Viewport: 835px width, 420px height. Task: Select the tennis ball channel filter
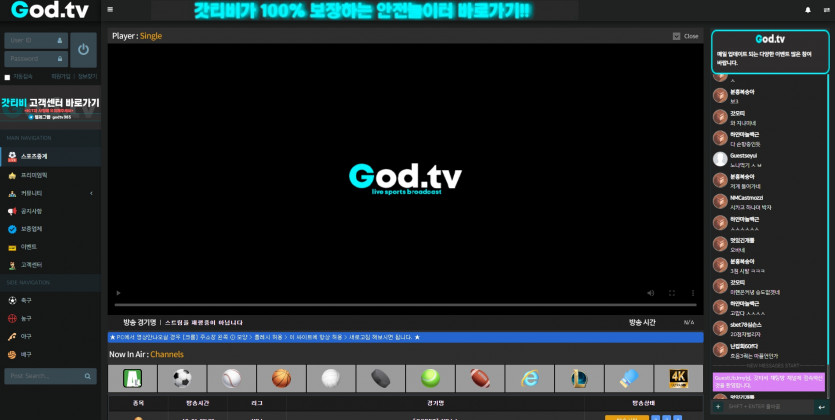(430, 378)
